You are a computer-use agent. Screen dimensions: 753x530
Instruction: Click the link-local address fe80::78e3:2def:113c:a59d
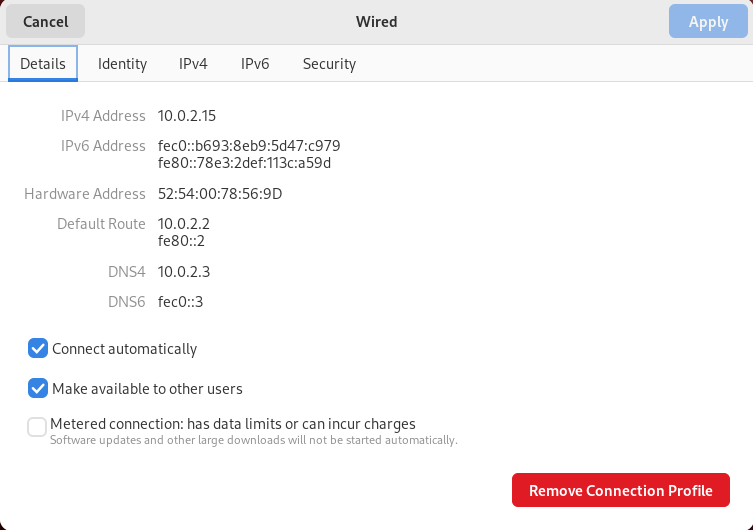click(x=244, y=162)
